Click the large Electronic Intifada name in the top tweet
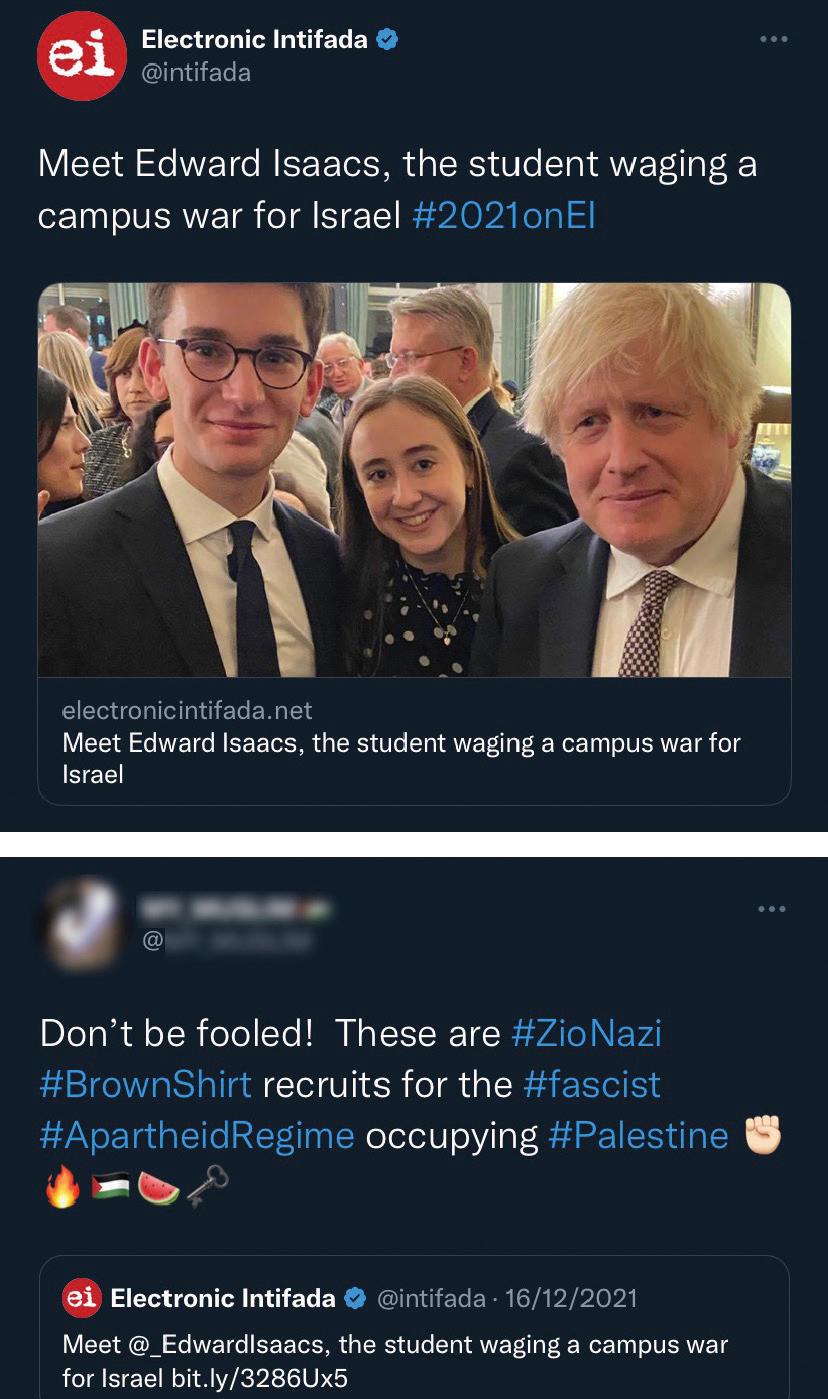Image resolution: width=828 pixels, height=1399 pixels. tap(254, 40)
